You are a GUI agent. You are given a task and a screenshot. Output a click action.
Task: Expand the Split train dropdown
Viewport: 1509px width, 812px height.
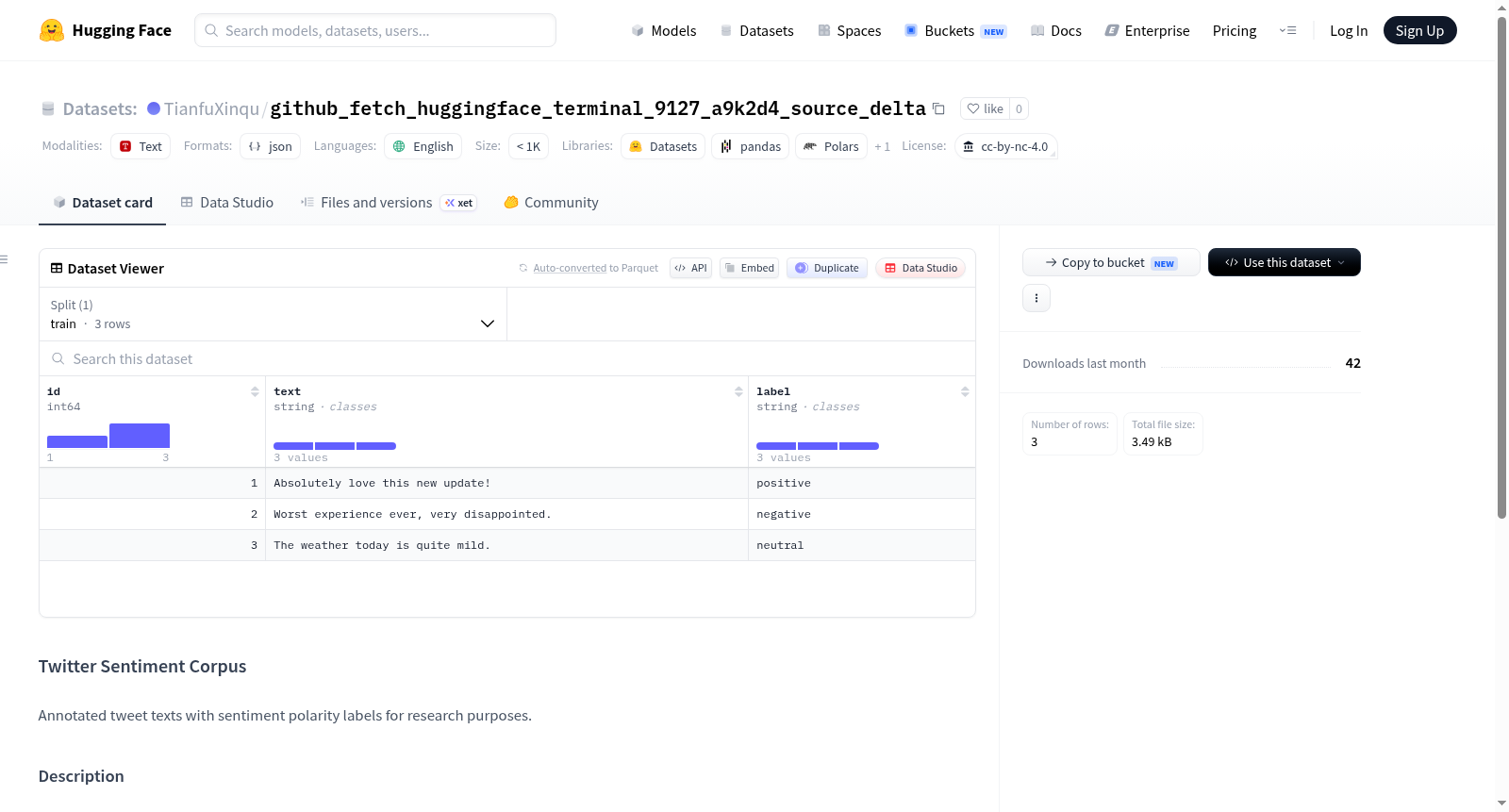[273, 314]
